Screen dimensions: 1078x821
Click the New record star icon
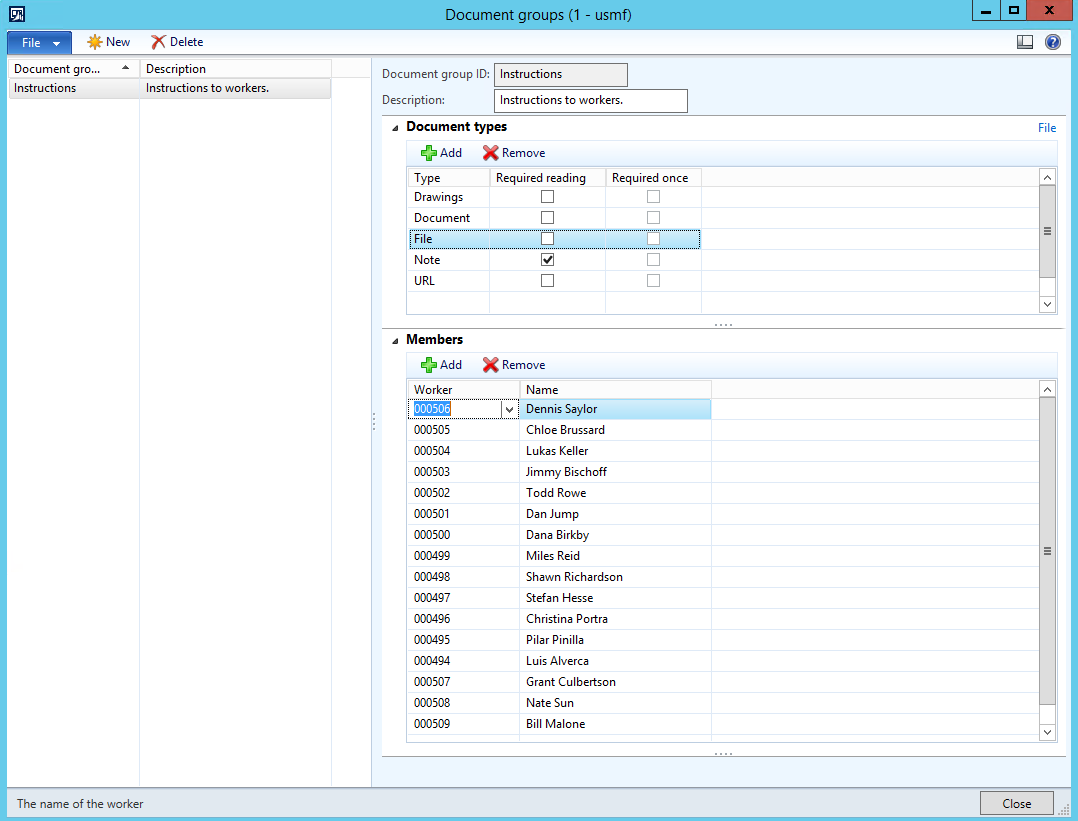pyautogui.click(x=95, y=42)
